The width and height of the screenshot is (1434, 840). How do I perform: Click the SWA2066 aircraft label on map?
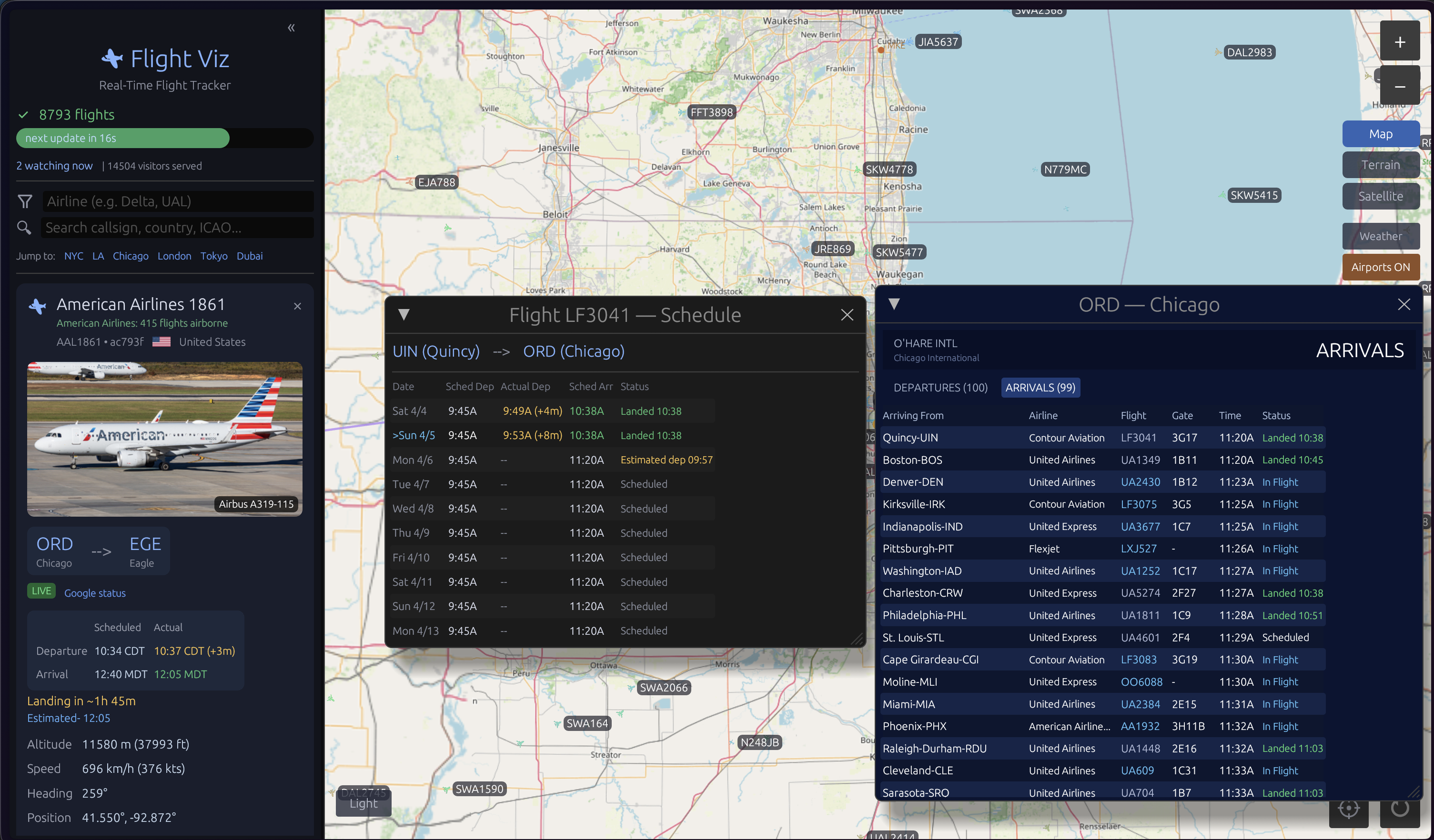coord(664,688)
